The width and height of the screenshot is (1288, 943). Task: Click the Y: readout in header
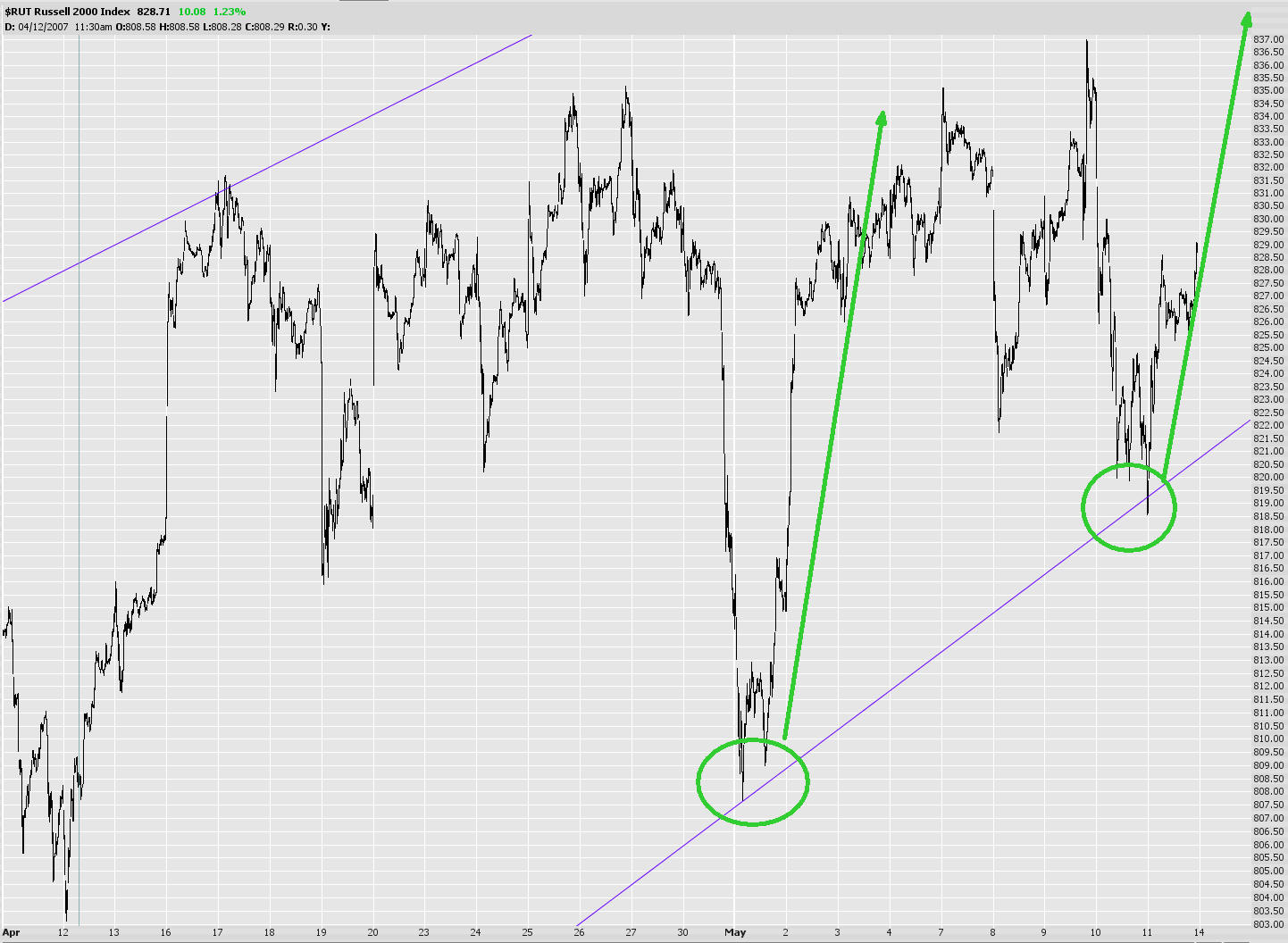coord(325,27)
